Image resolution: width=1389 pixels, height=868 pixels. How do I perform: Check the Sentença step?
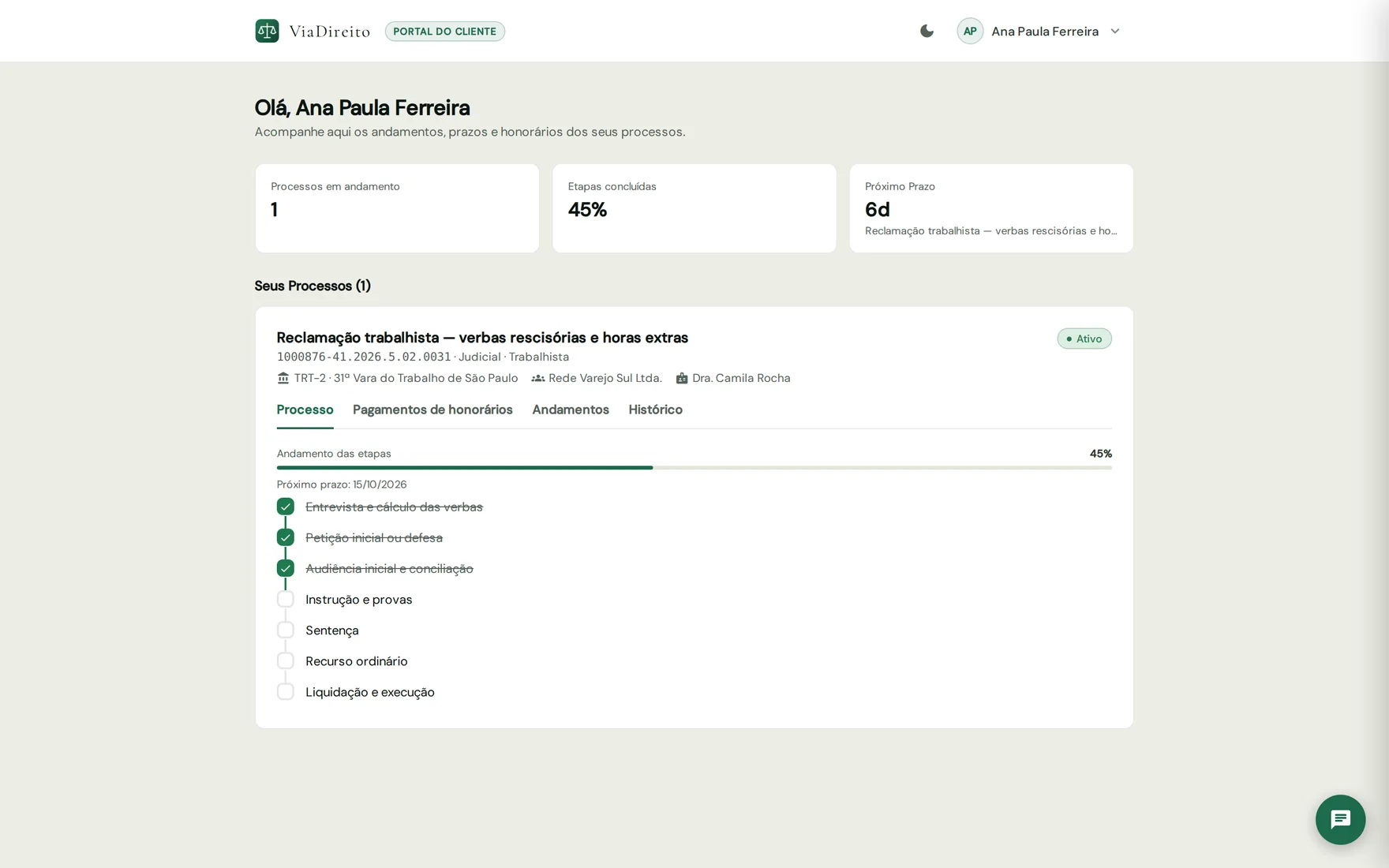286,630
